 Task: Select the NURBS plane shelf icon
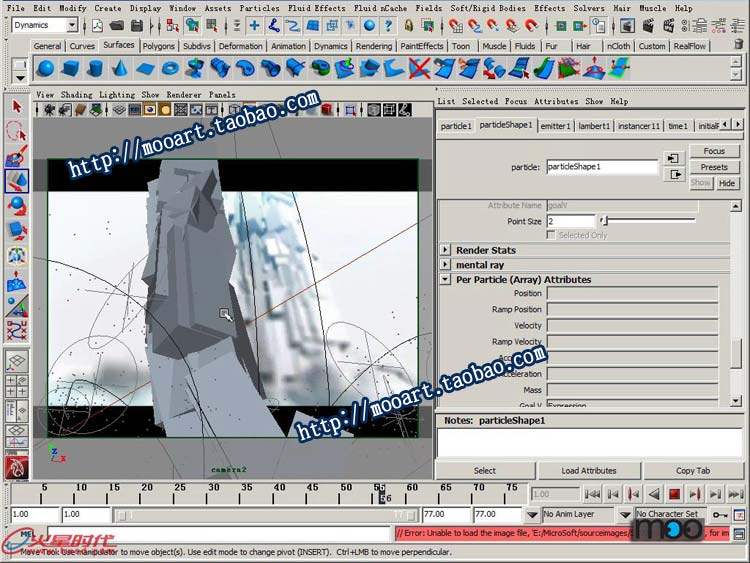pos(145,68)
